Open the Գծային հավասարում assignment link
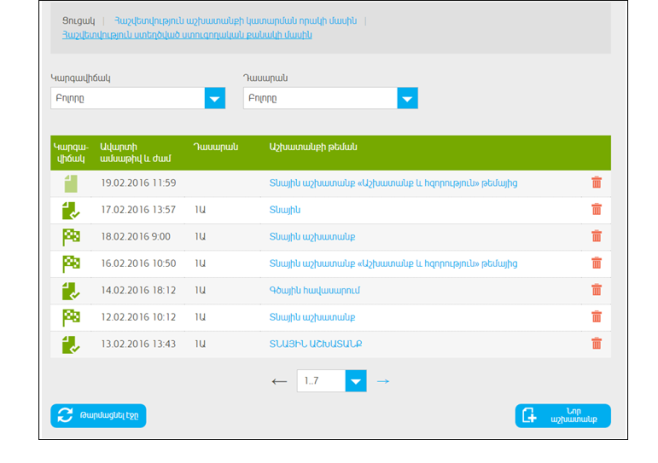The width and height of the screenshot is (658, 463). [314, 290]
